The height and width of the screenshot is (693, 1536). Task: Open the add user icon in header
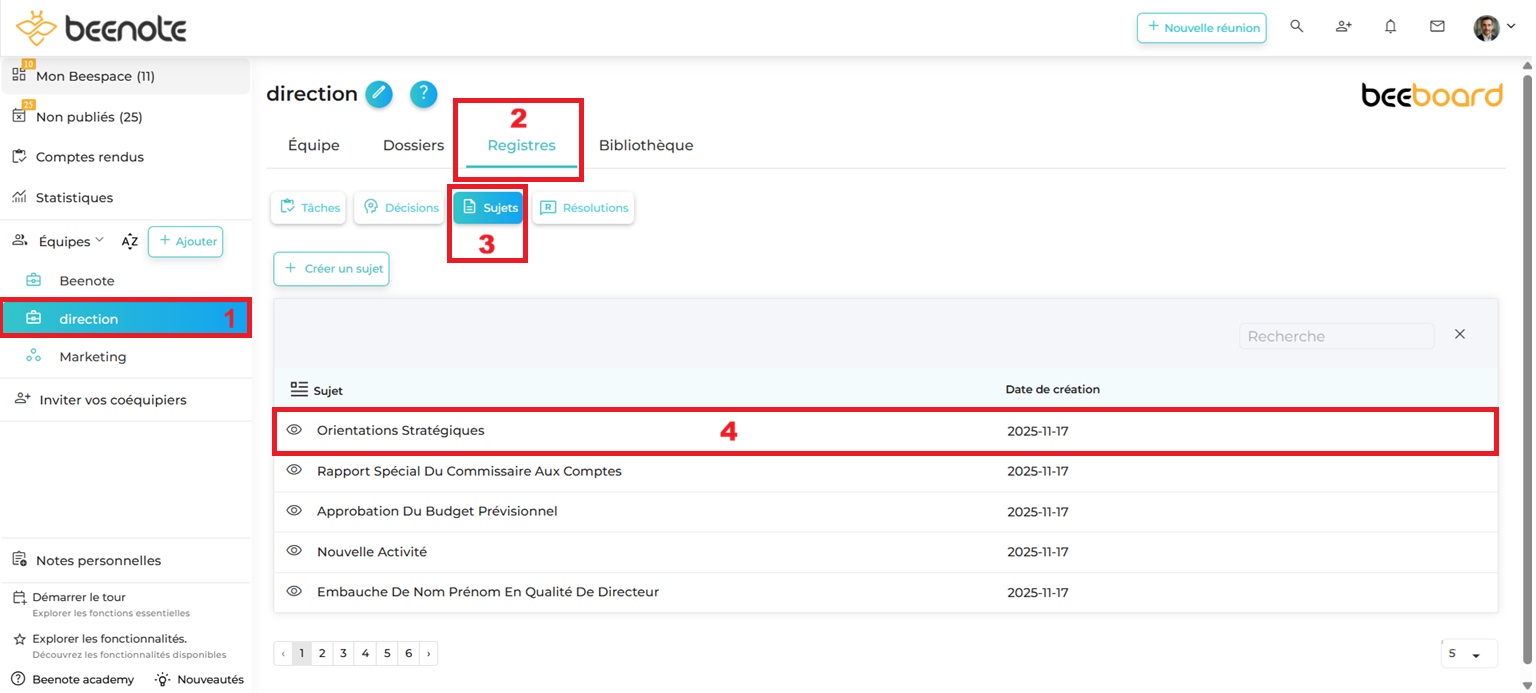pos(1344,27)
